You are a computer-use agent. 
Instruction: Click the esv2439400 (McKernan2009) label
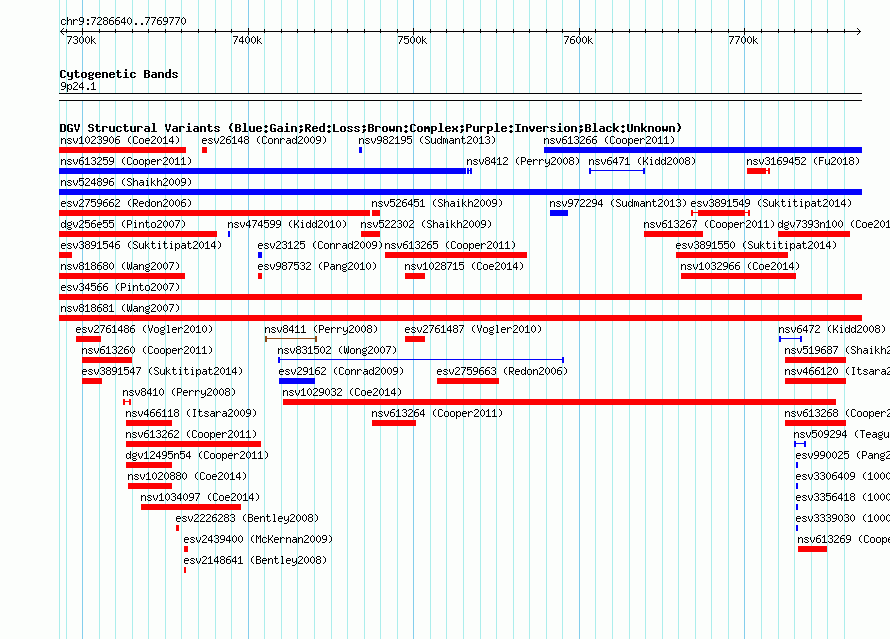click(x=258, y=539)
